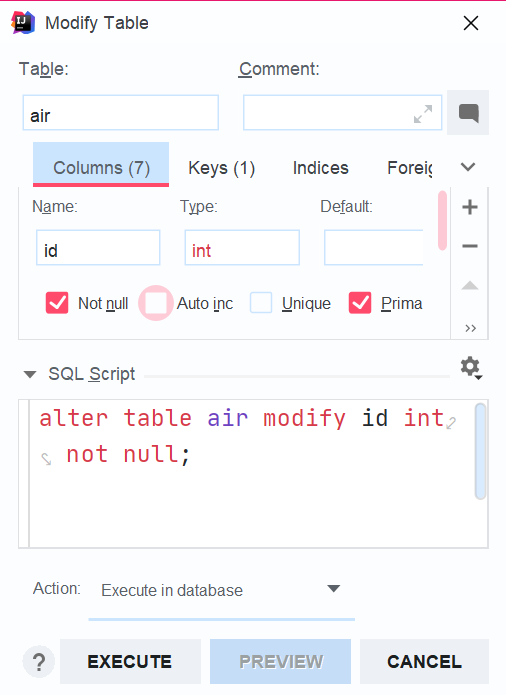Open the Action dropdown menu

tap(222, 590)
